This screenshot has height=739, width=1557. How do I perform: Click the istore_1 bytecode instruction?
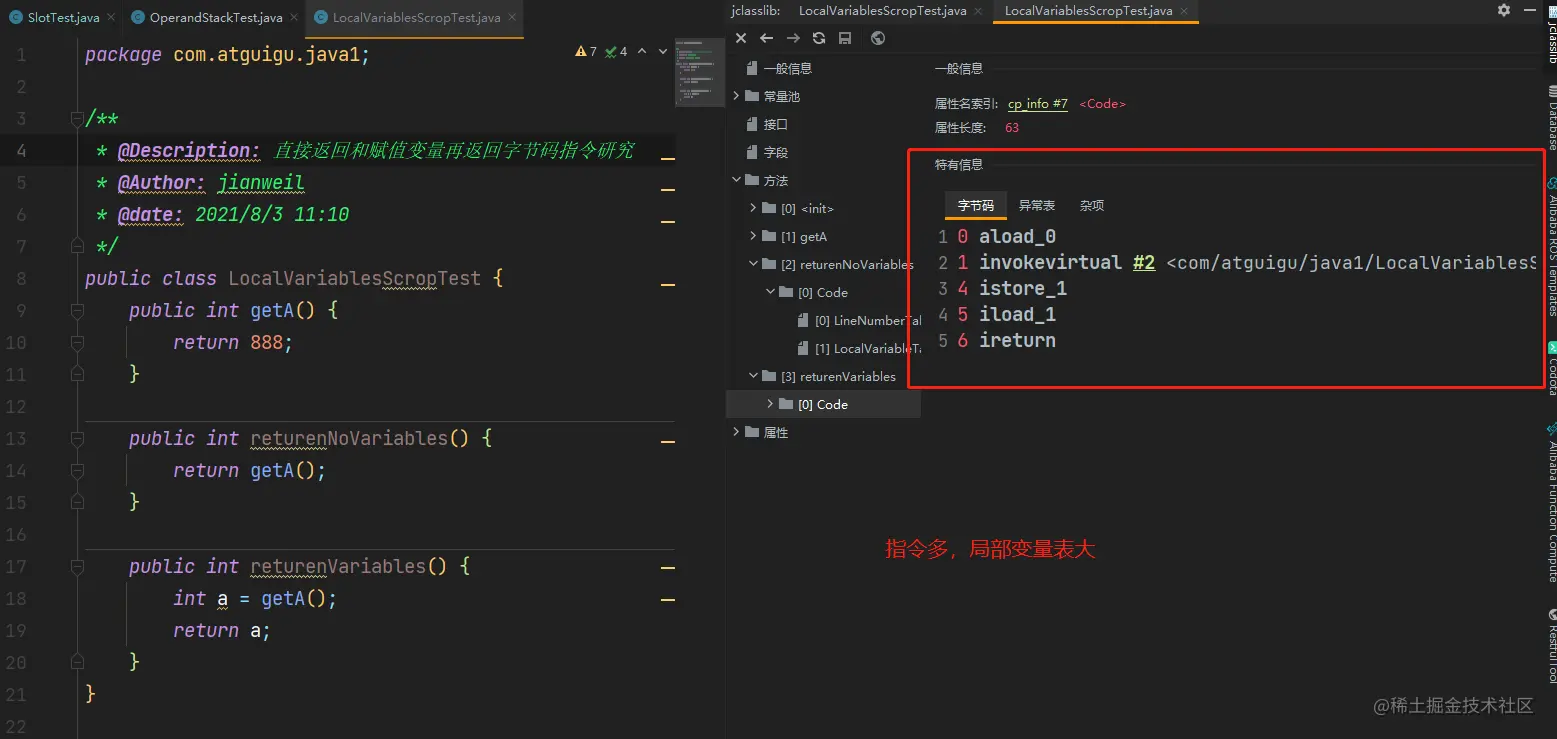(x=1023, y=289)
